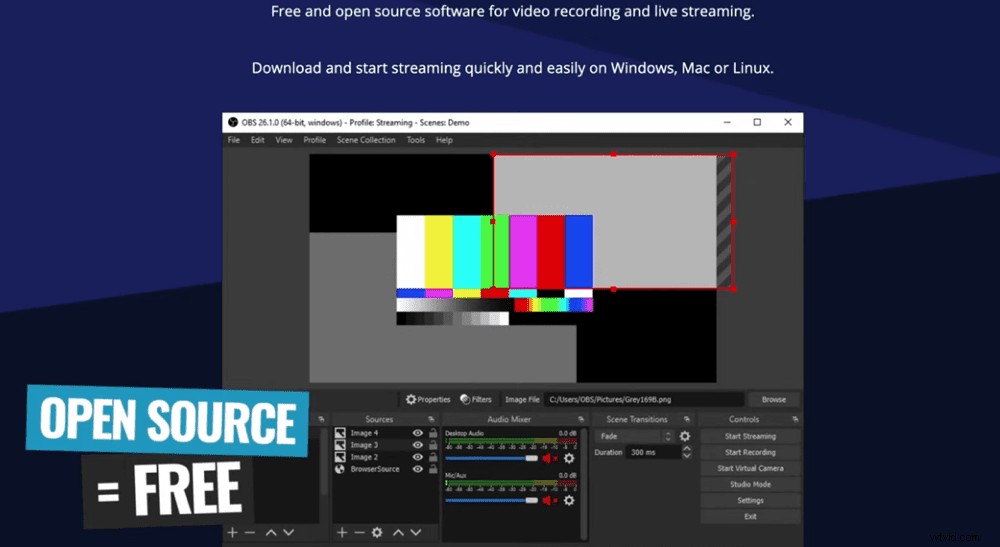The height and width of the screenshot is (547, 1000).
Task: Open the Tools menu
Action: tap(415, 140)
